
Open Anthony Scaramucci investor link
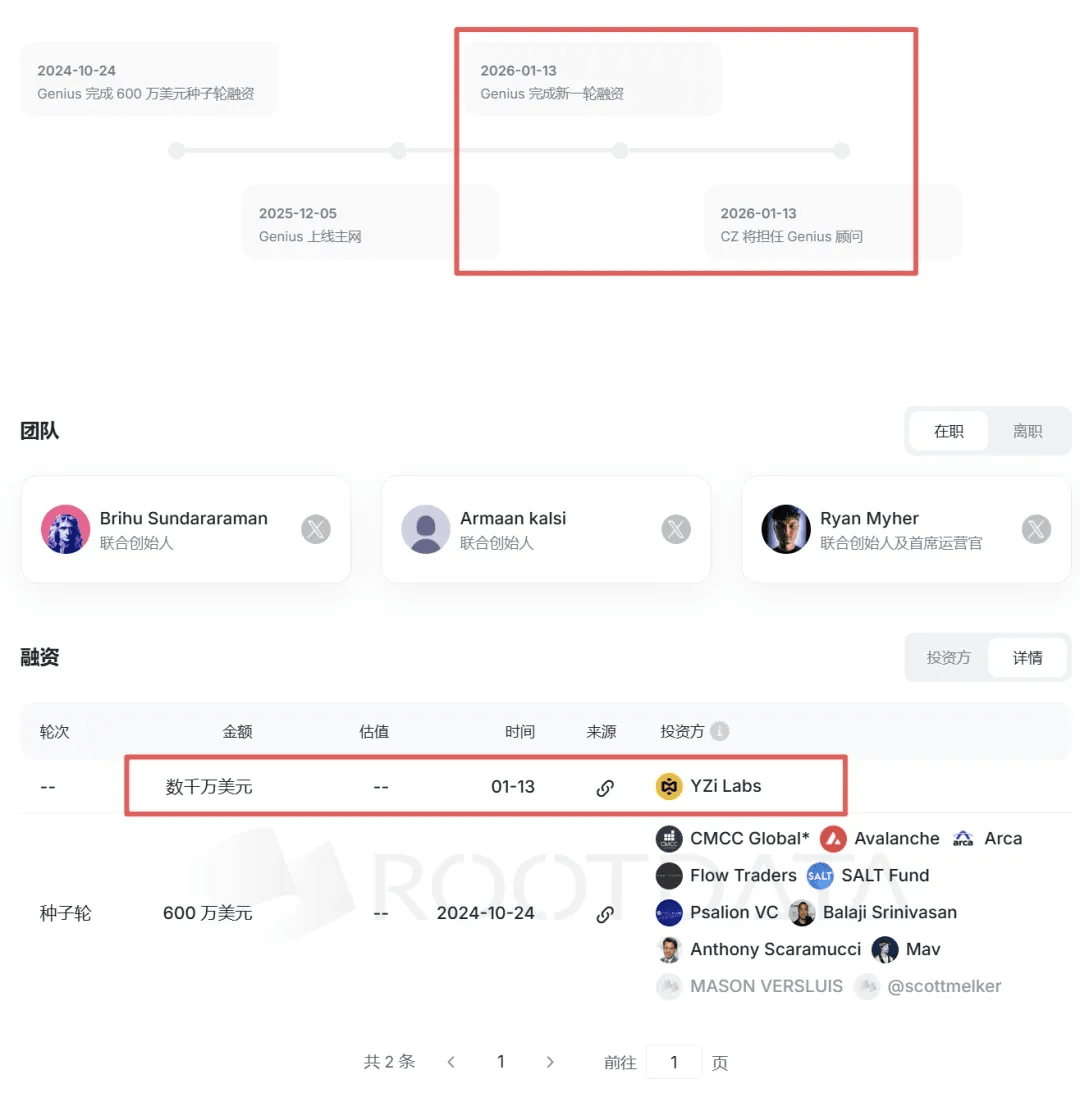pos(775,949)
